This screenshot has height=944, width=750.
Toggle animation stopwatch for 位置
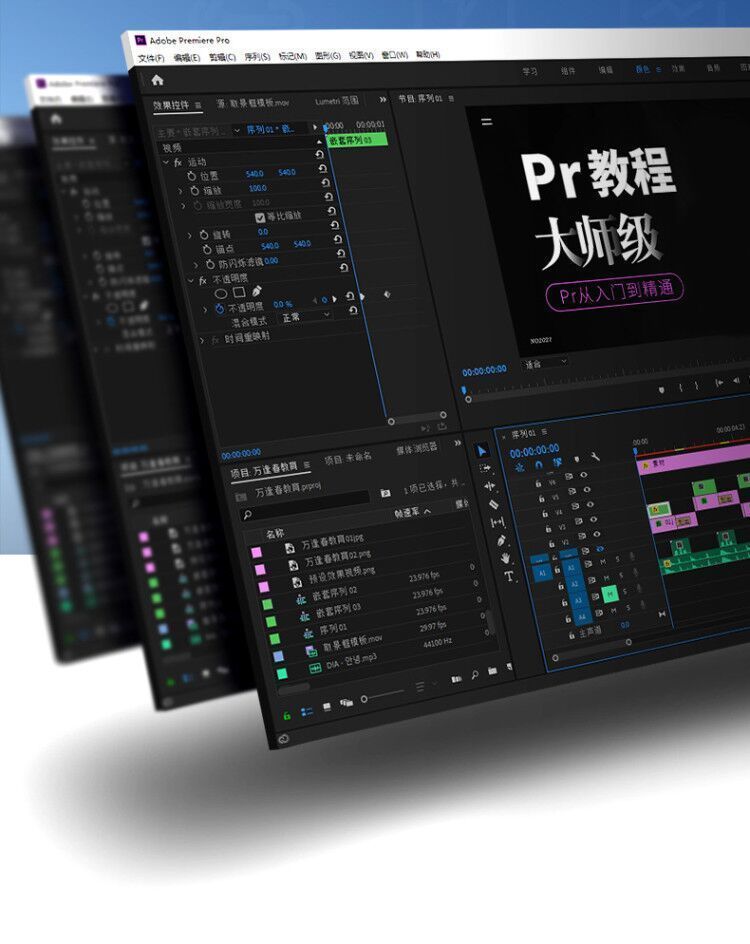[191, 176]
